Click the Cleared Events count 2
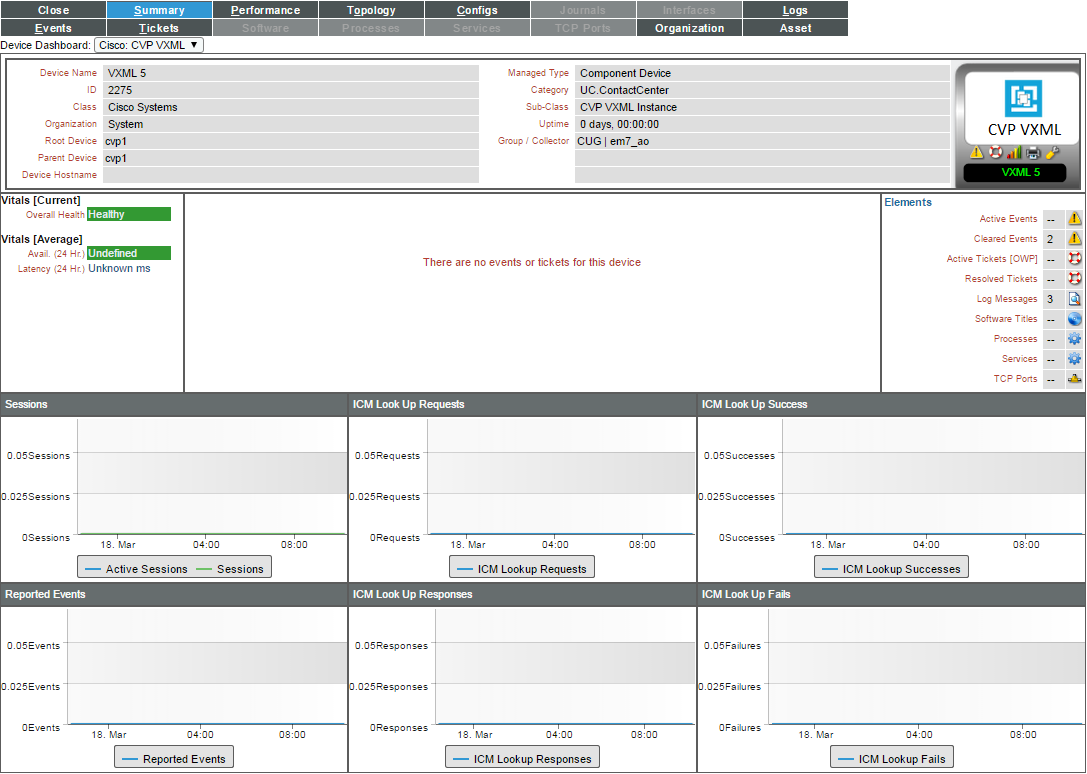Screen dimensions: 1087x774 point(1053,239)
